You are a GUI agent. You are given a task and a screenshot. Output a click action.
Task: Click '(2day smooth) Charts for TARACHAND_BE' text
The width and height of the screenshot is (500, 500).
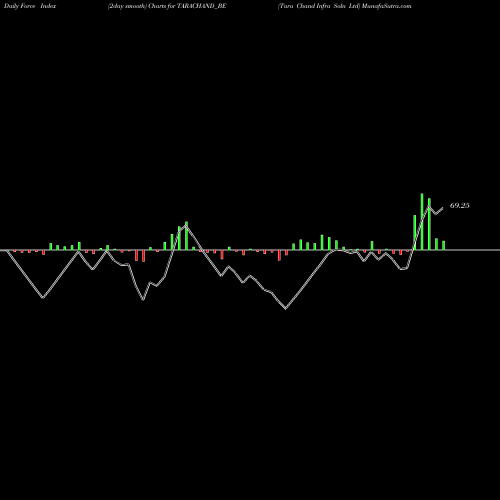[167, 6]
